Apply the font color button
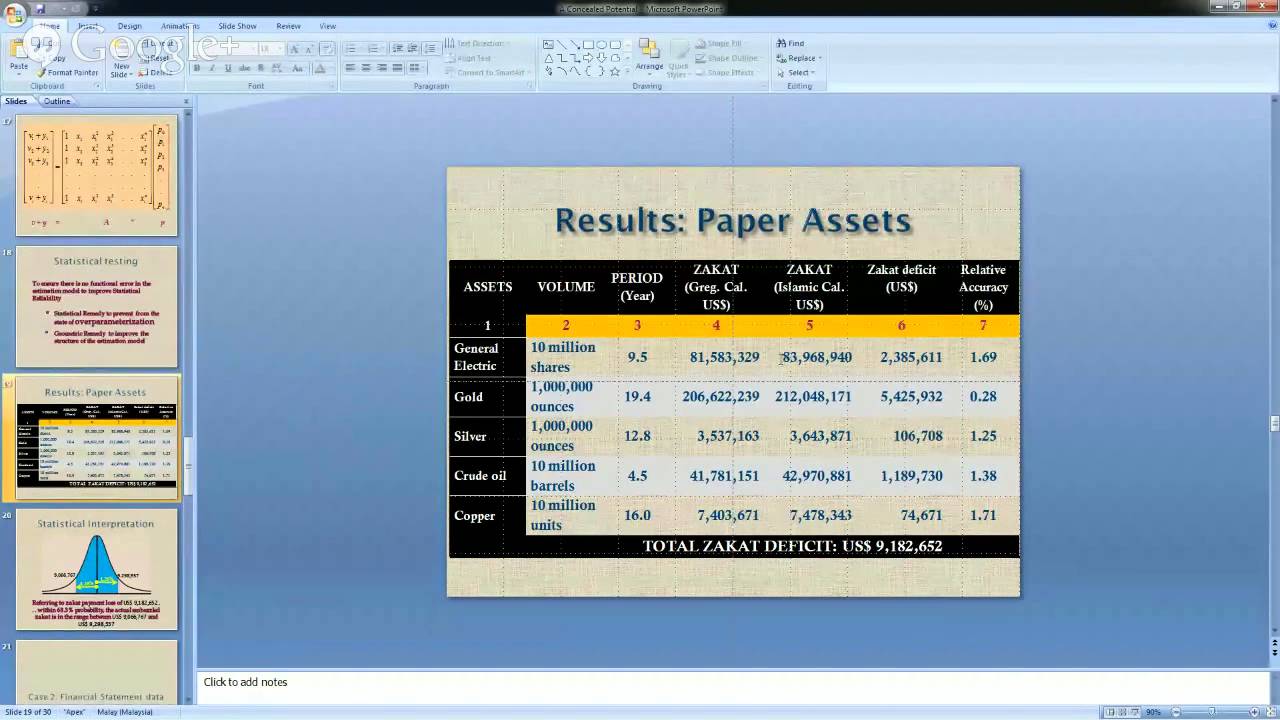 320,68
